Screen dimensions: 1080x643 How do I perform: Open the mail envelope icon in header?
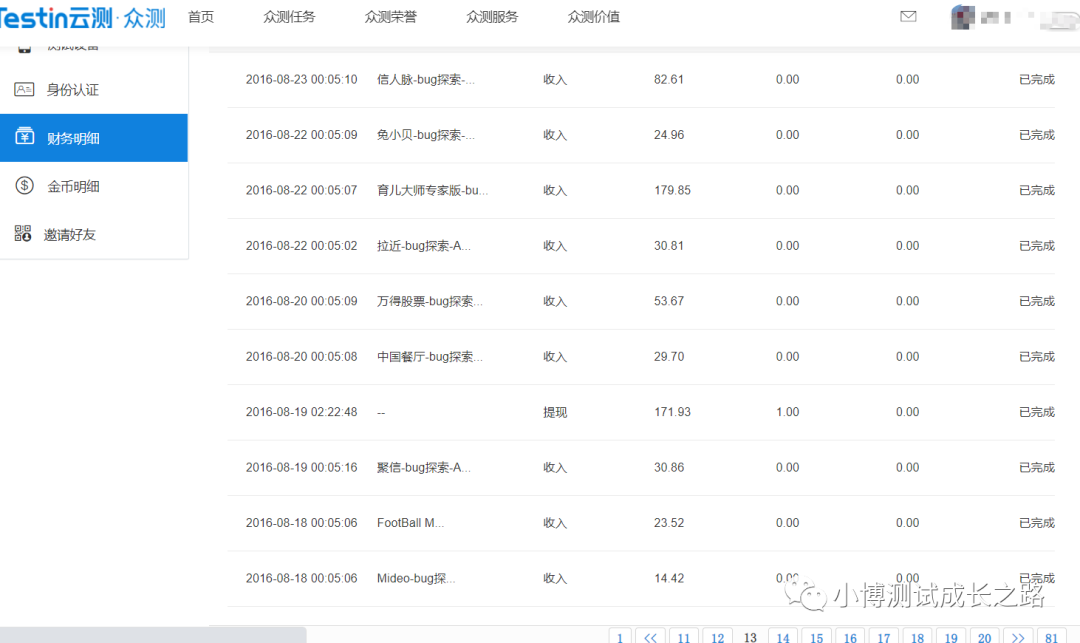(908, 17)
